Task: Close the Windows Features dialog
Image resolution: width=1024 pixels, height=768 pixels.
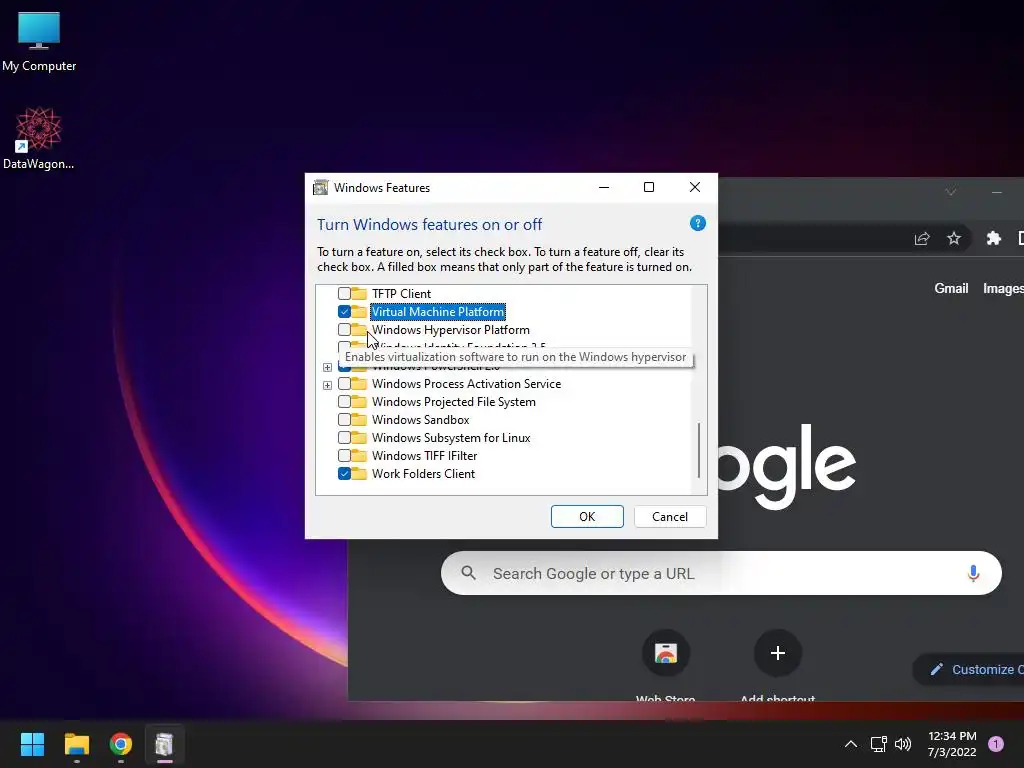Action: click(695, 187)
